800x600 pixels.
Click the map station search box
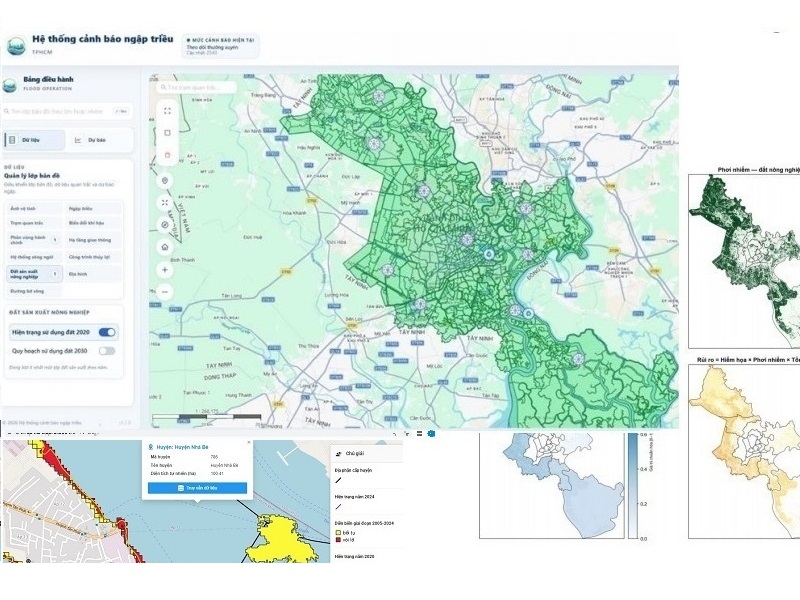196,87
